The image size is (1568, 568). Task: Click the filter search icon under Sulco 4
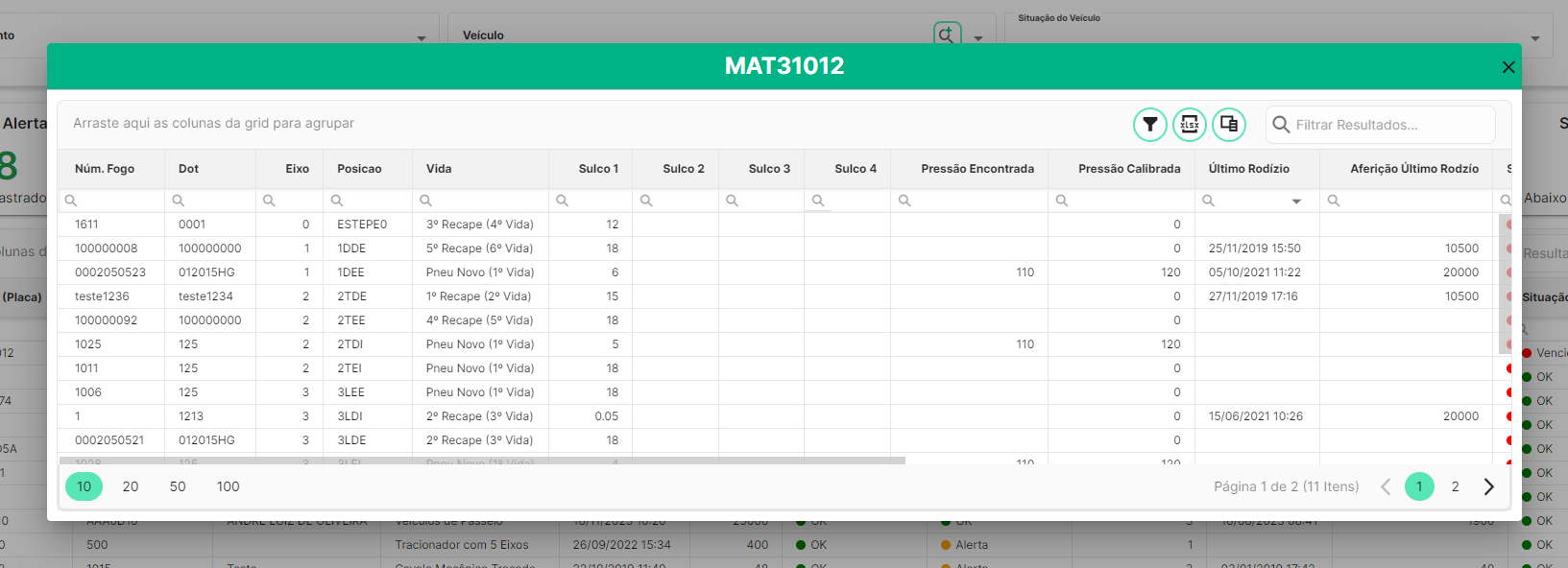pyautogui.click(x=818, y=201)
